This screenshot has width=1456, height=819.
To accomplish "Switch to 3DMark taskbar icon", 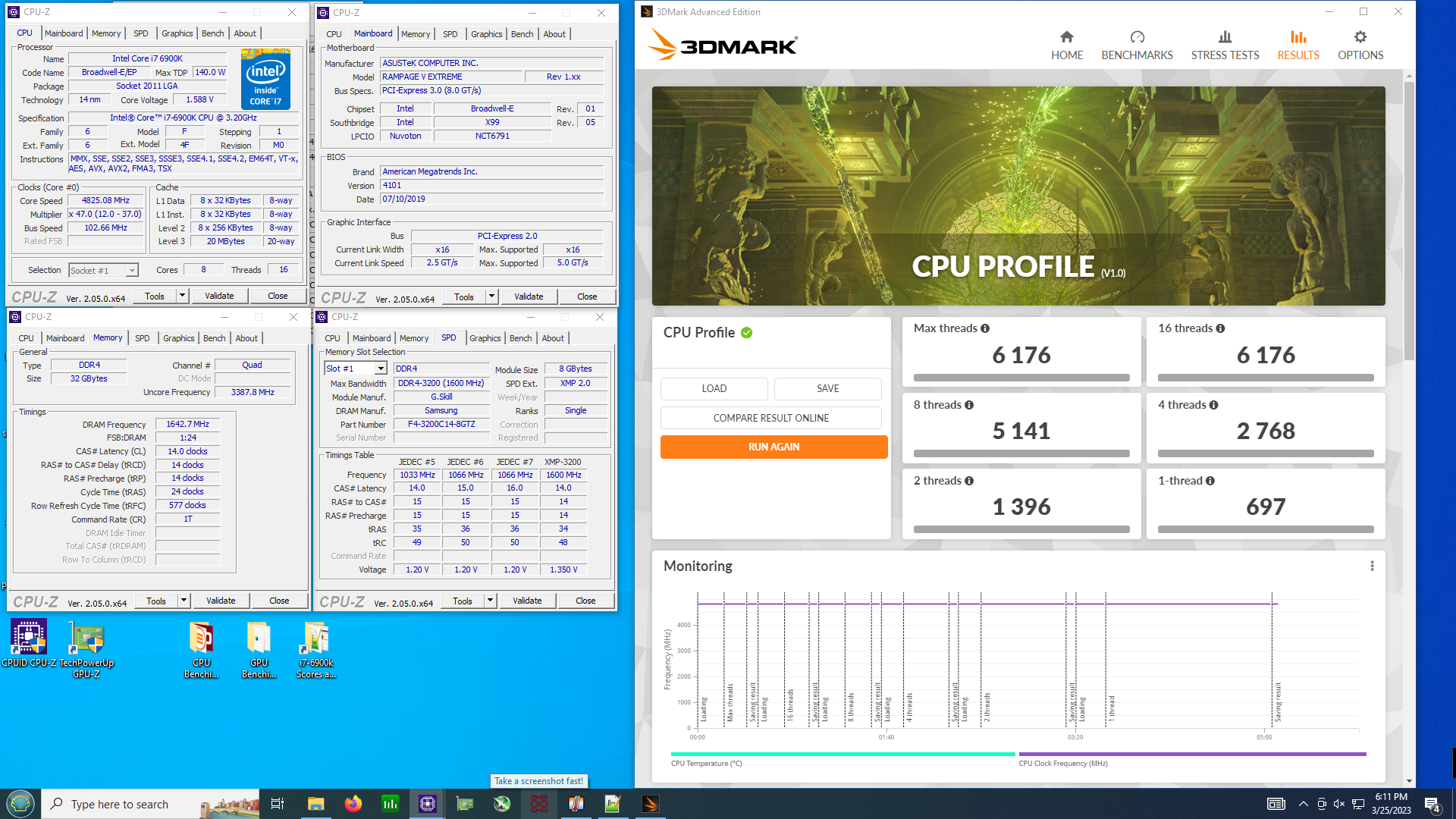I will [x=651, y=804].
